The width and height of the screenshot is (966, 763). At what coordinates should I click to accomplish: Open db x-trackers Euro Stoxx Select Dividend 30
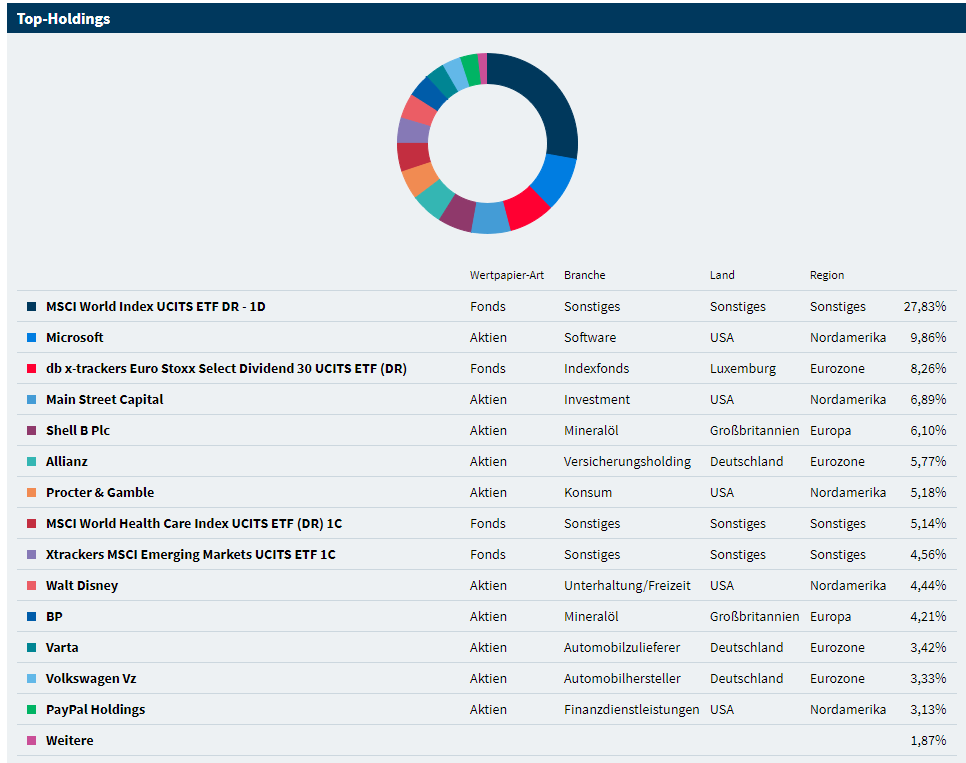[226, 369]
